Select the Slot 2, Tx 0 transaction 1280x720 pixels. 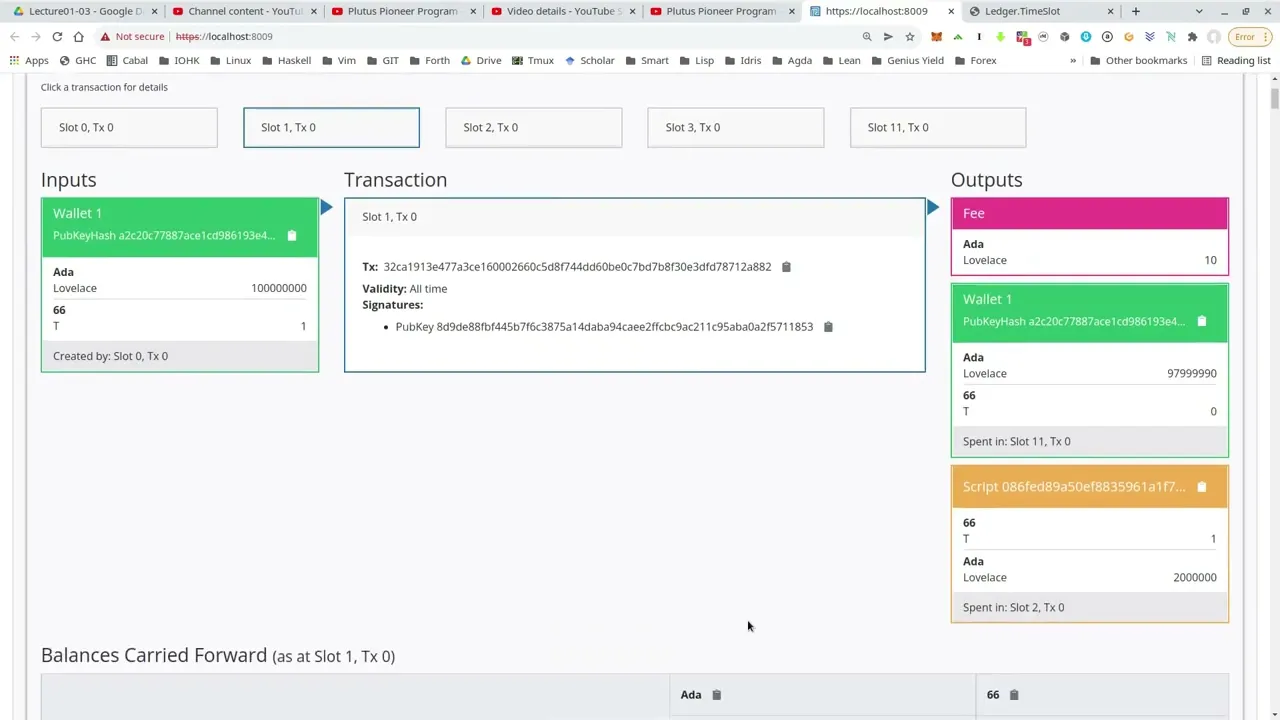pyautogui.click(x=533, y=128)
